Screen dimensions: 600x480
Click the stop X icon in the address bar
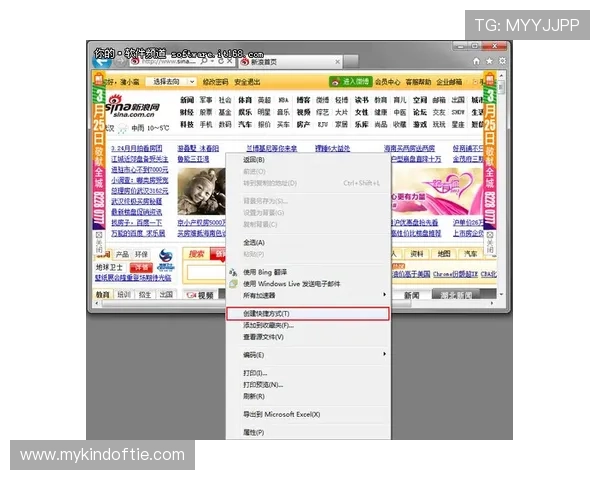(x=229, y=61)
